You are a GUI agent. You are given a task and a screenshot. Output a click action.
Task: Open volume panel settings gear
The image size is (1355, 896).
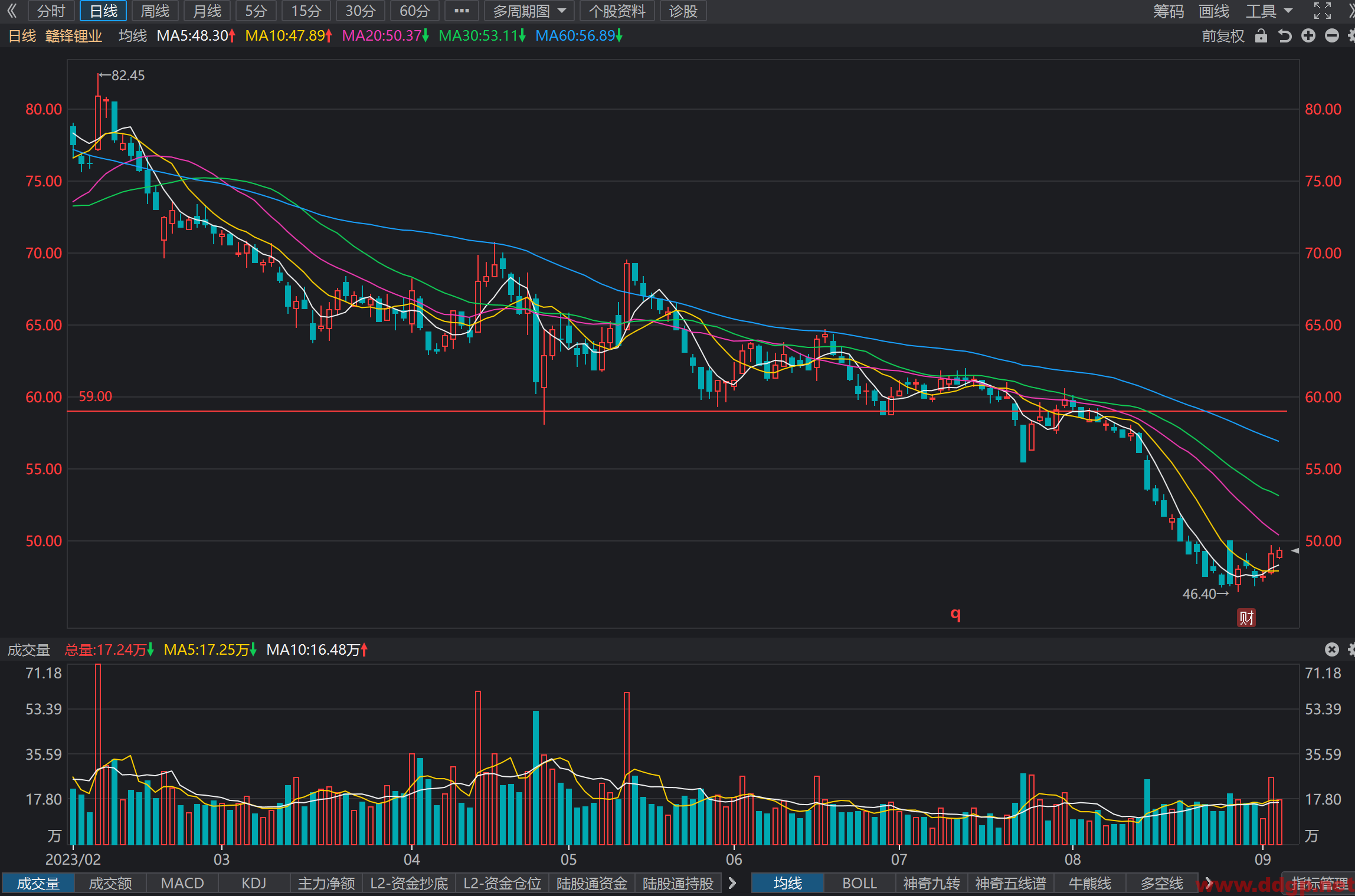pos(1351,649)
